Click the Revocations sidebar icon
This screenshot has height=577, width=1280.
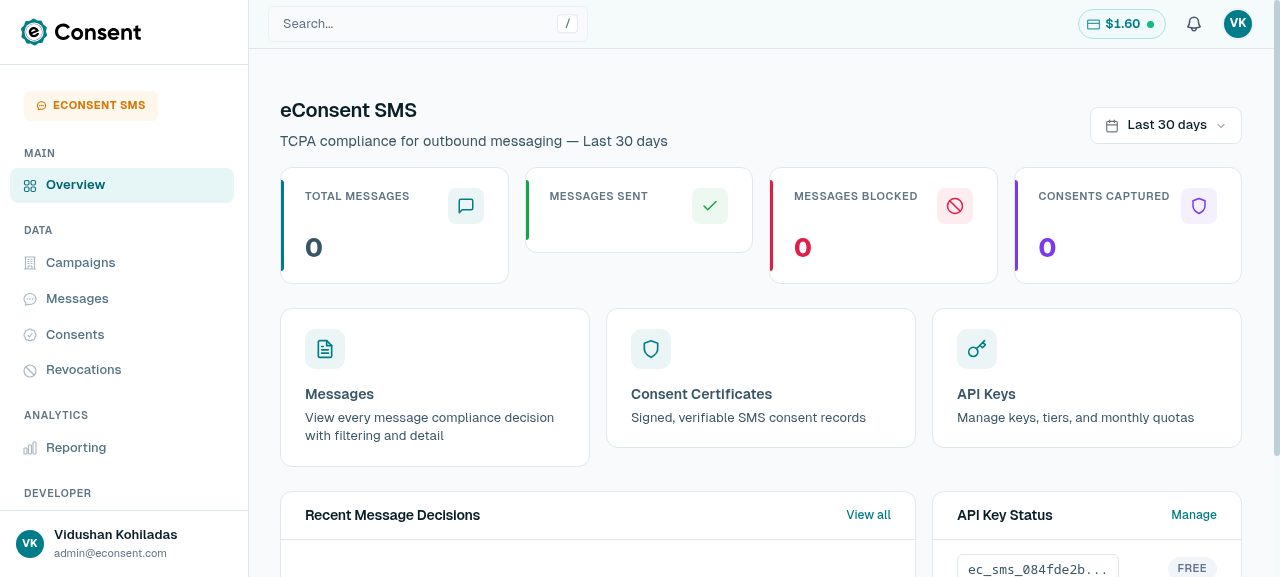pos(30,370)
